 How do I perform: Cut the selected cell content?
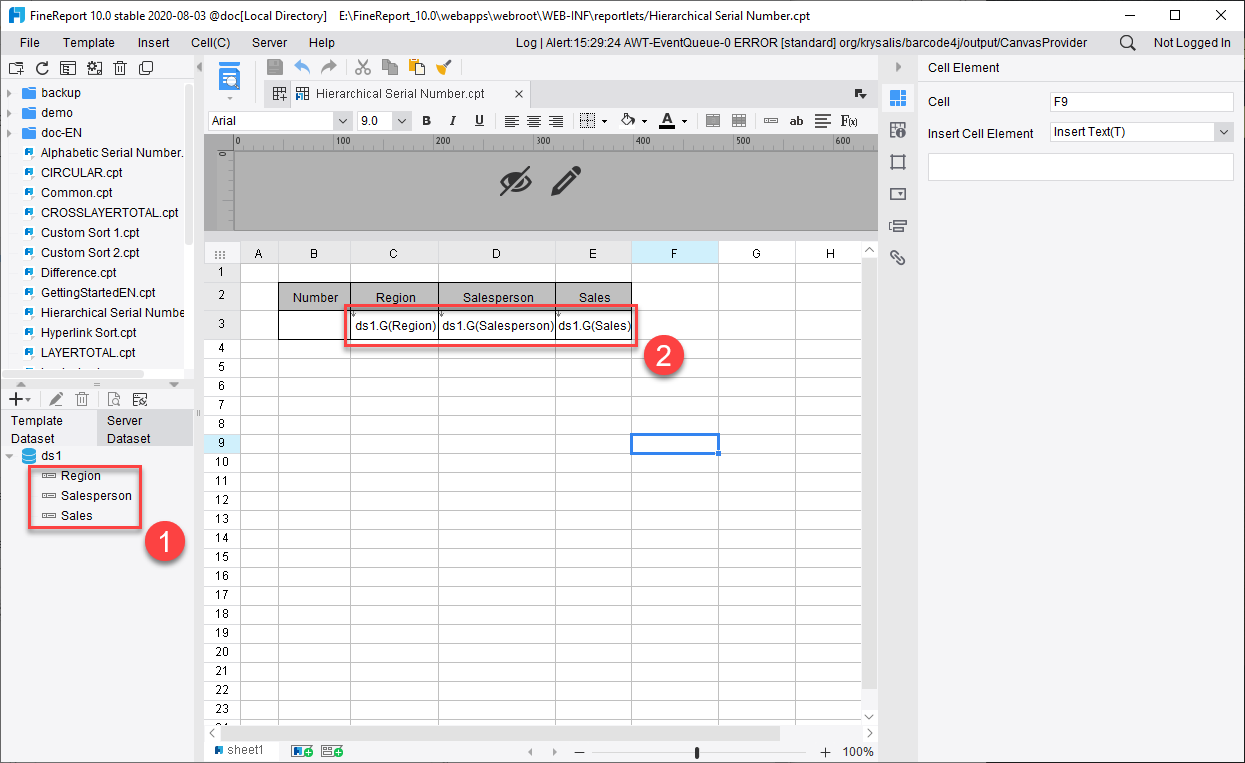363,67
